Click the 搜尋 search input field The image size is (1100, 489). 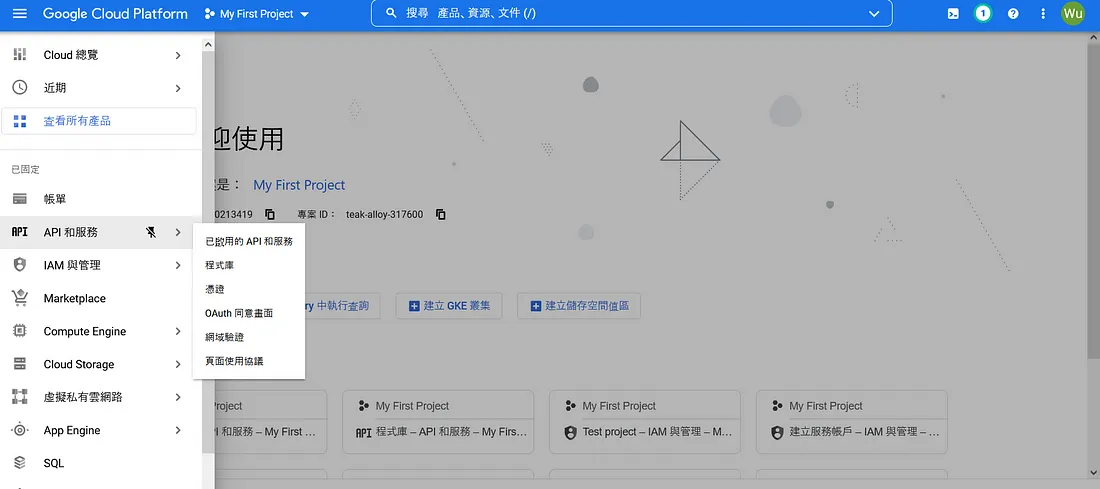coord(631,13)
